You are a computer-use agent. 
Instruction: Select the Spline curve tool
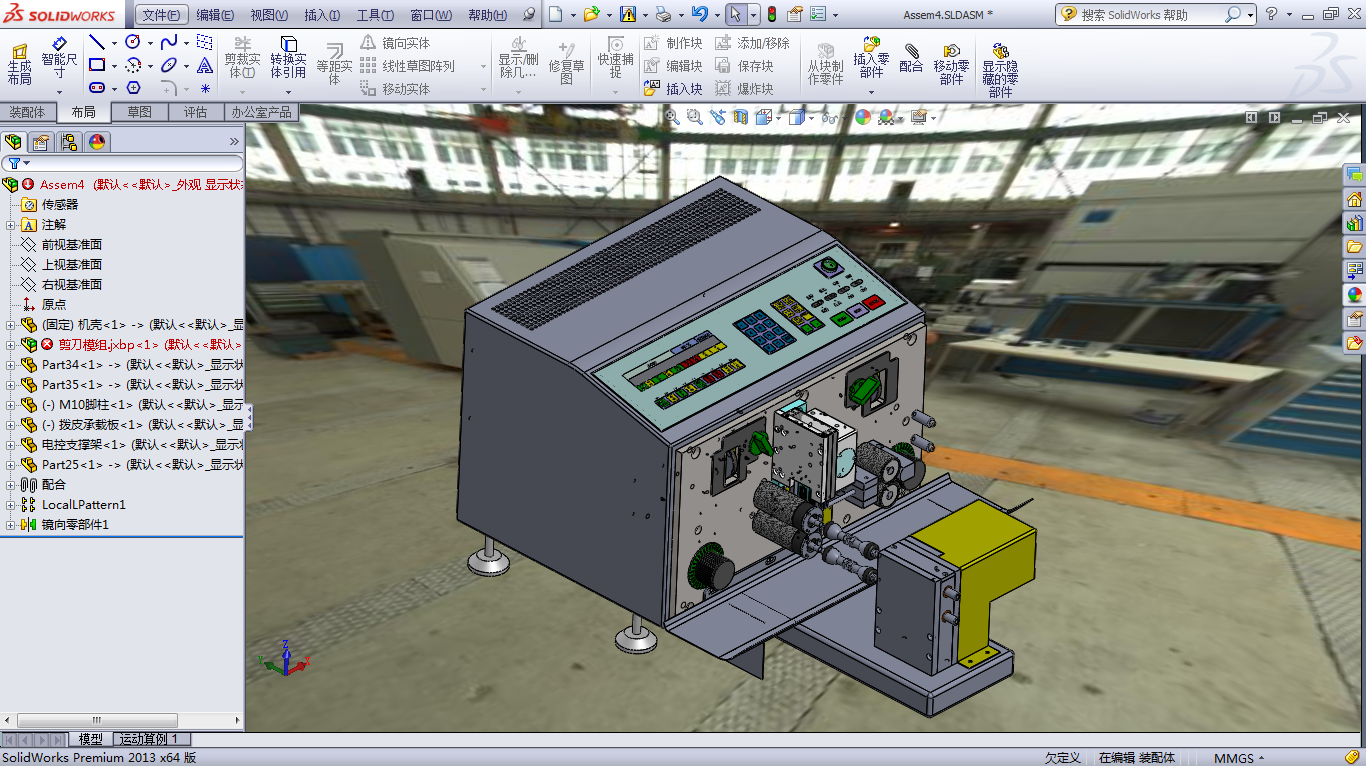pos(168,42)
